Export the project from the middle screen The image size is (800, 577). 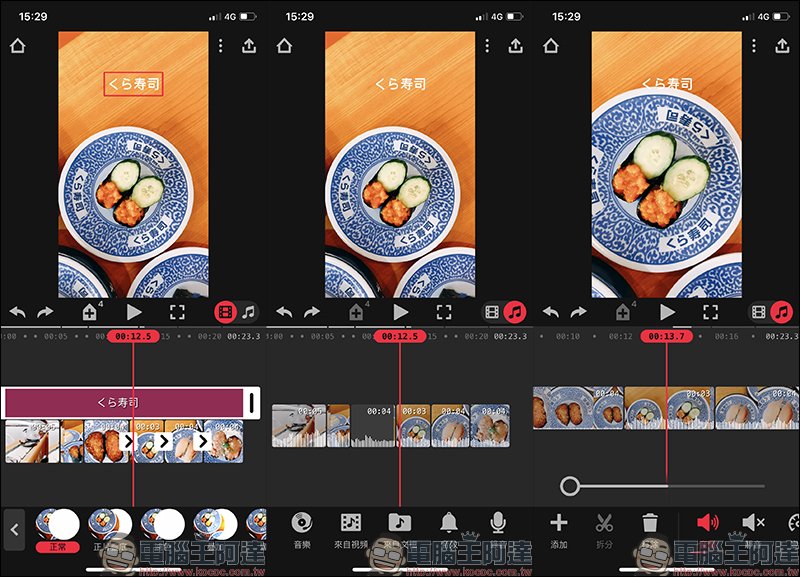516,46
